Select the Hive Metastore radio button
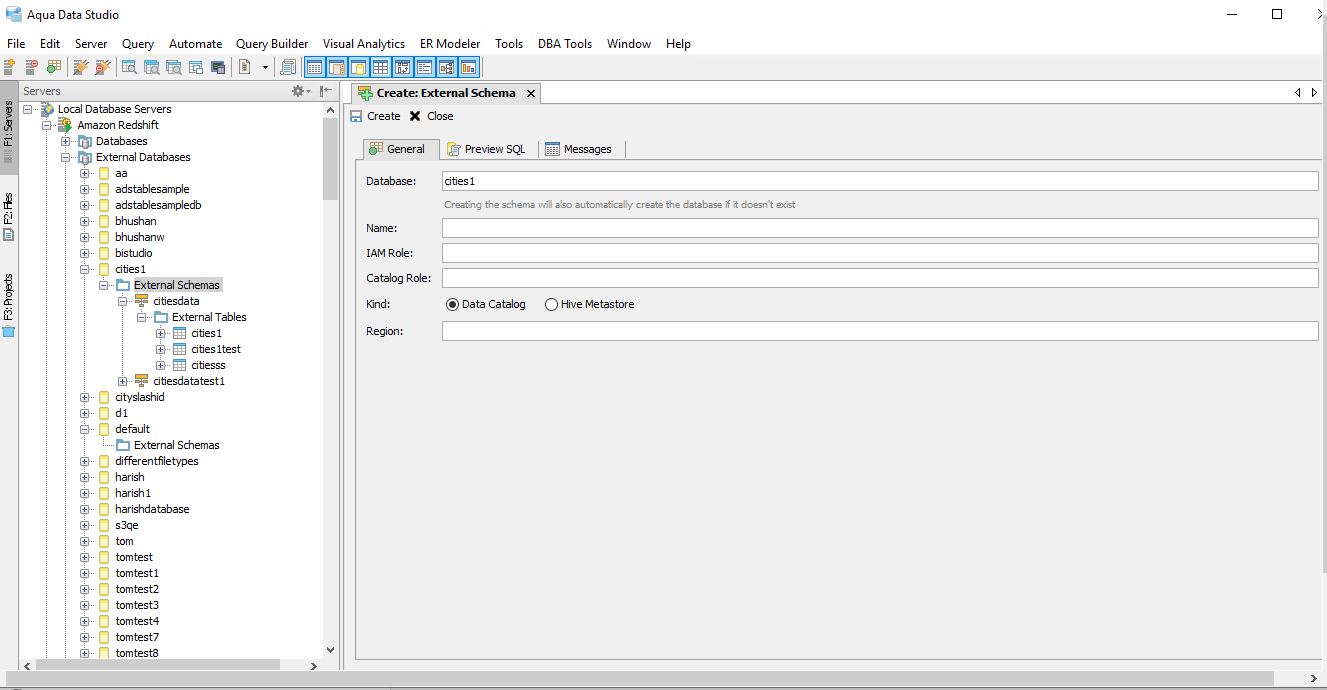The height and width of the screenshot is (690, 1327). (x=551, y=304)
